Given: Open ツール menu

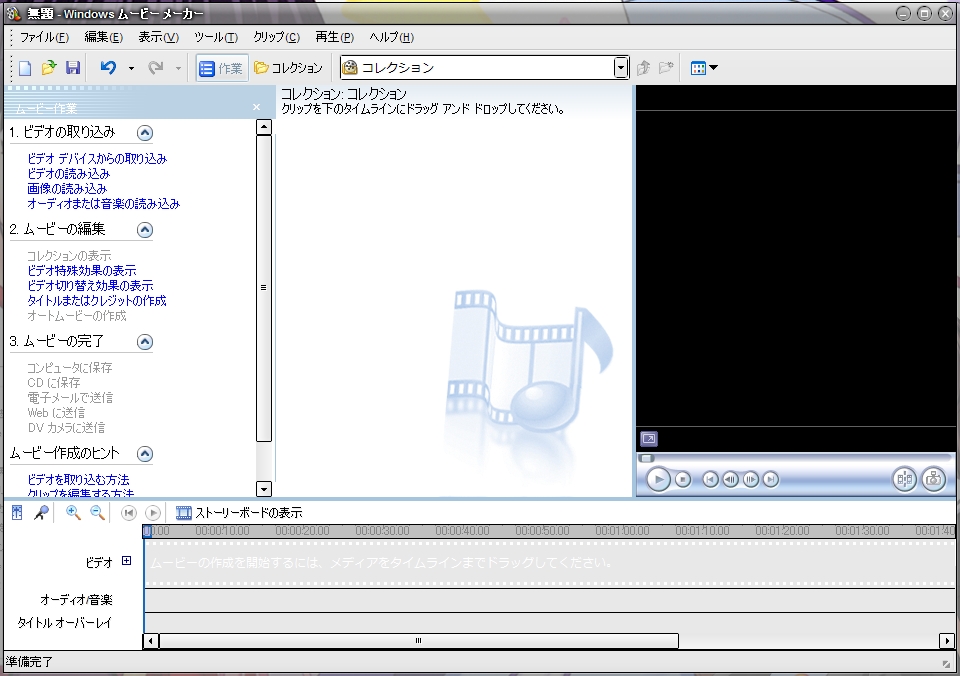Looking at the screenshot, I should tap(216, 37).
